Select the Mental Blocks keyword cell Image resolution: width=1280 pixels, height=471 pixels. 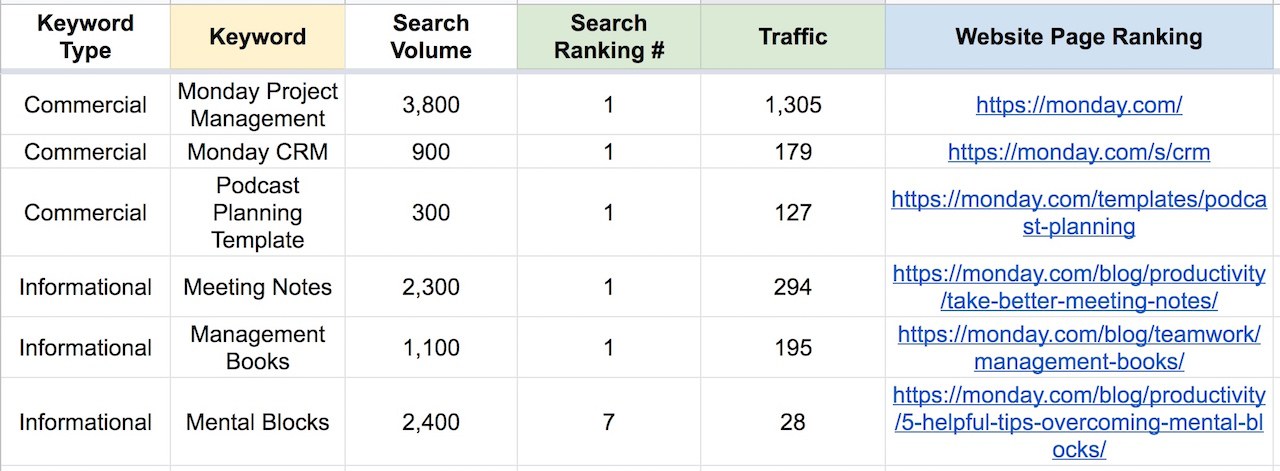(258, 422)
